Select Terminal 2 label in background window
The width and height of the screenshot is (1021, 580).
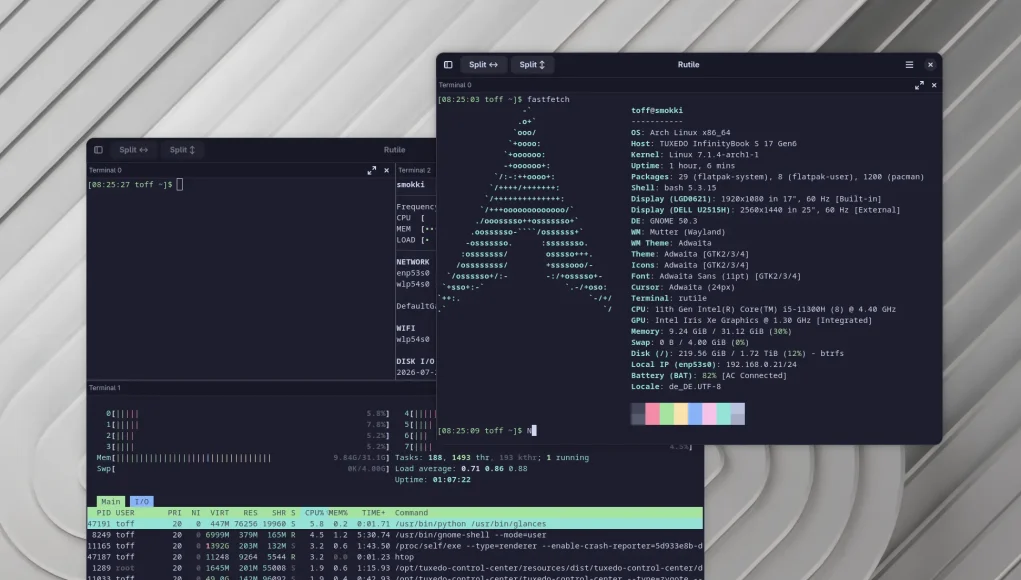pyautogui.click(x=414, y=171)
